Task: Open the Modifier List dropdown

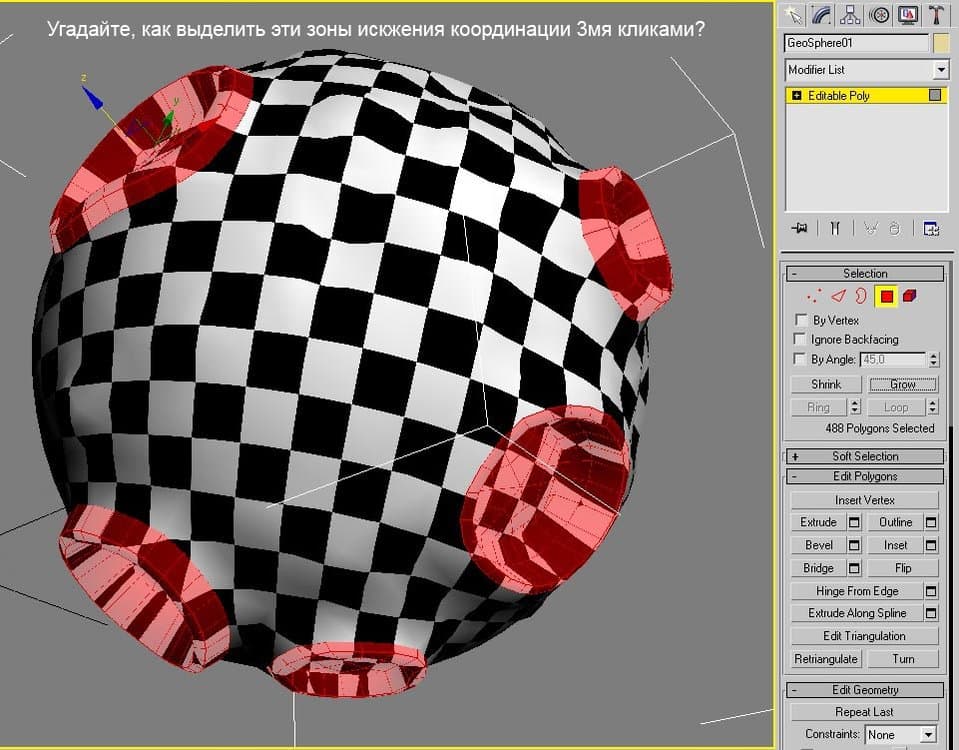Action: (940, 70)
